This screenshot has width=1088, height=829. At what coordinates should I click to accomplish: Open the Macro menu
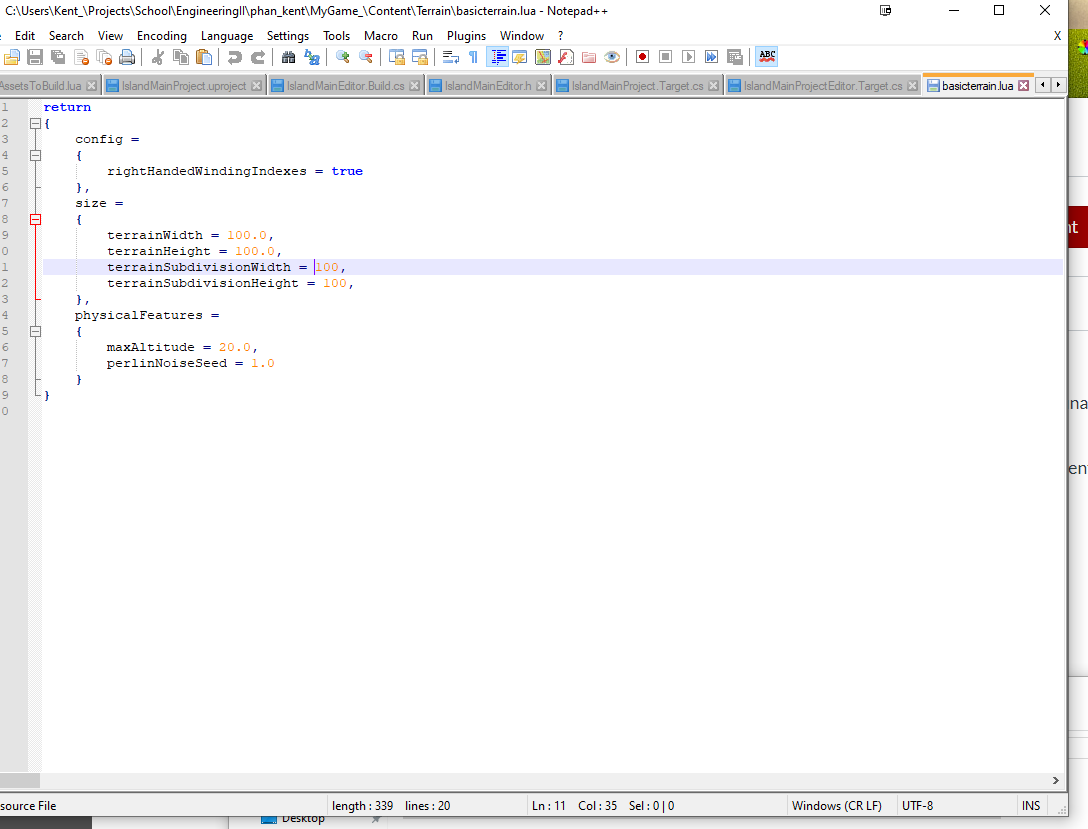click(x=381, y=36)
